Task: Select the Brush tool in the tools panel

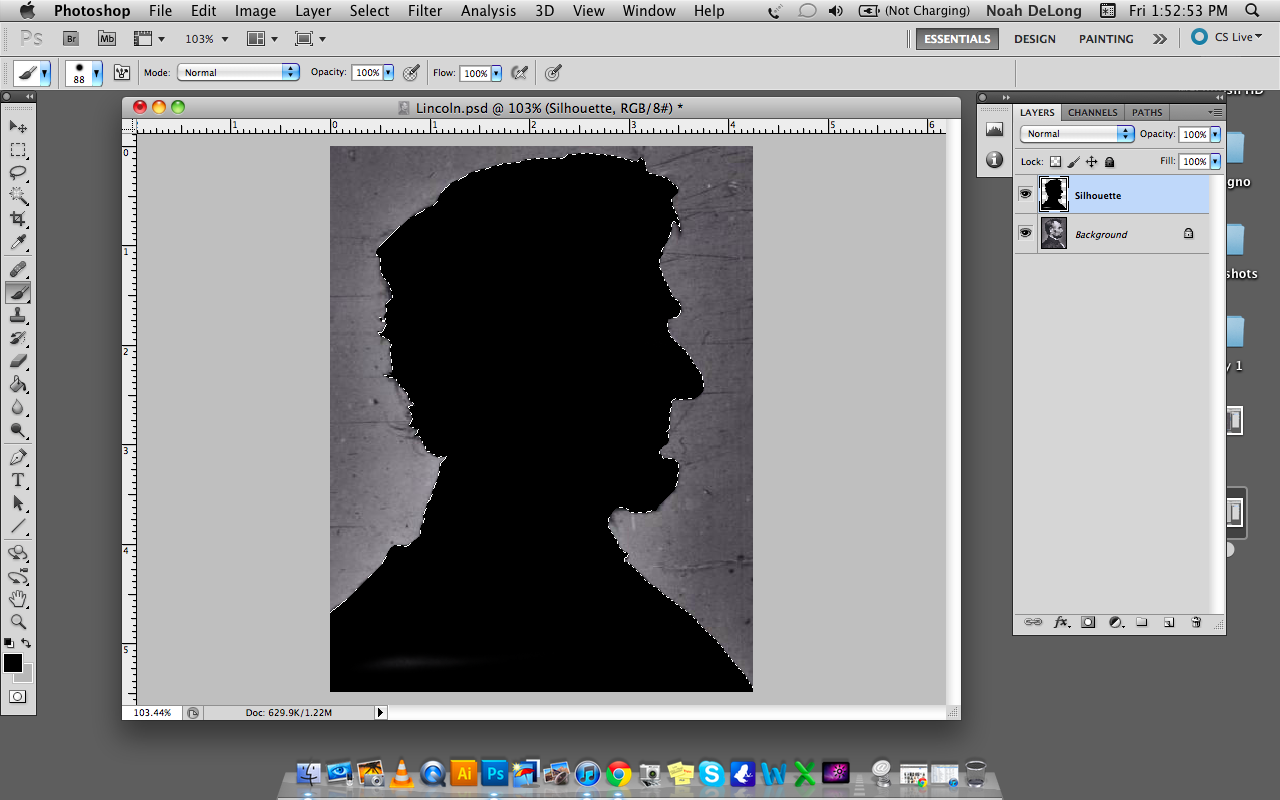Action: [x=18, y=292]
